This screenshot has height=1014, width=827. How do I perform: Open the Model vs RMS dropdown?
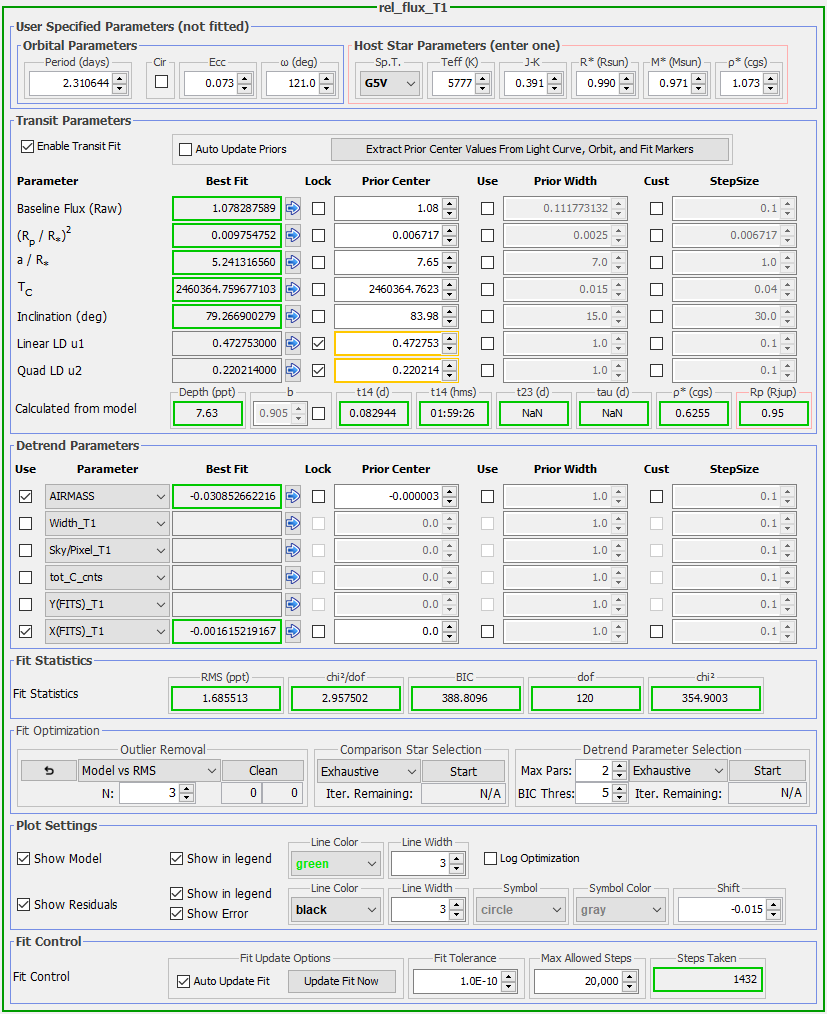[148, 771]
